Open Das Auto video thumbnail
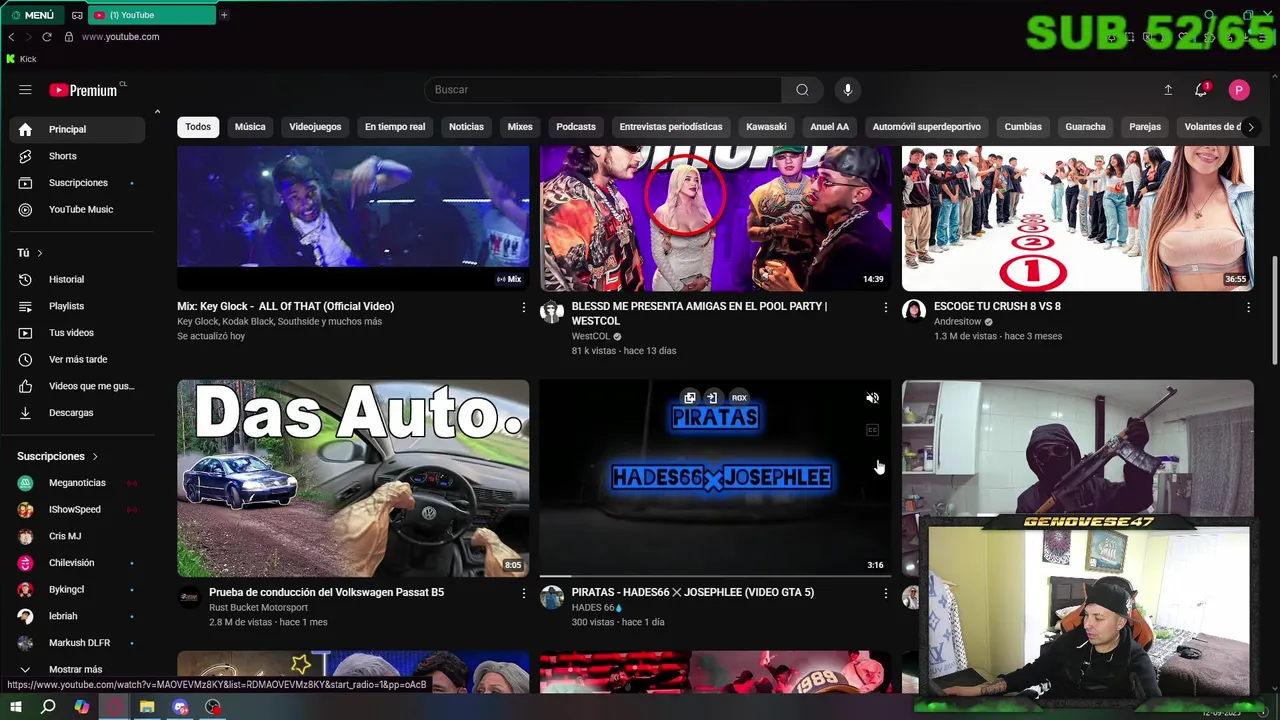Screen dimensions: 1280x720 coord(353,478)
